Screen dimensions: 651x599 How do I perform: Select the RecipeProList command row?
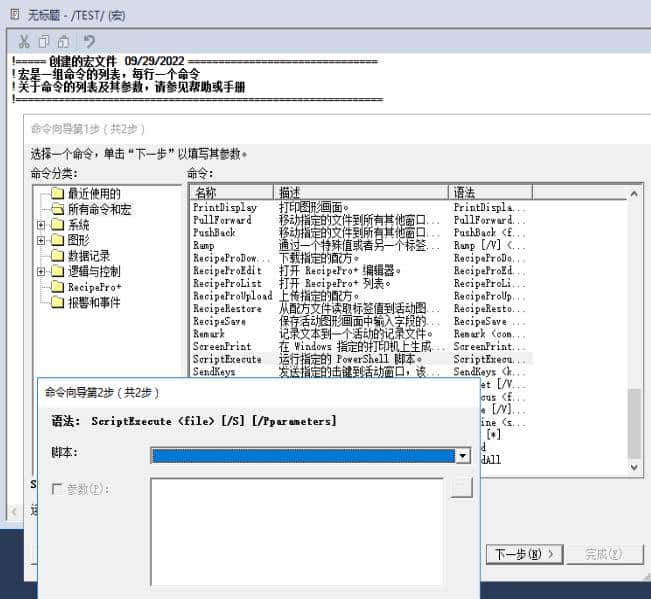click(361, 283)
